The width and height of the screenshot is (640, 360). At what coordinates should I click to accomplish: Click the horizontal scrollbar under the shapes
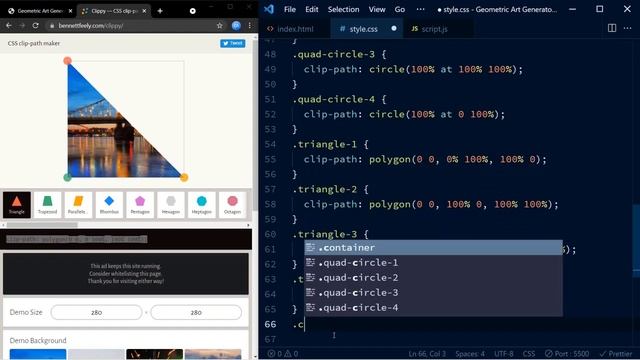(42, 225)
